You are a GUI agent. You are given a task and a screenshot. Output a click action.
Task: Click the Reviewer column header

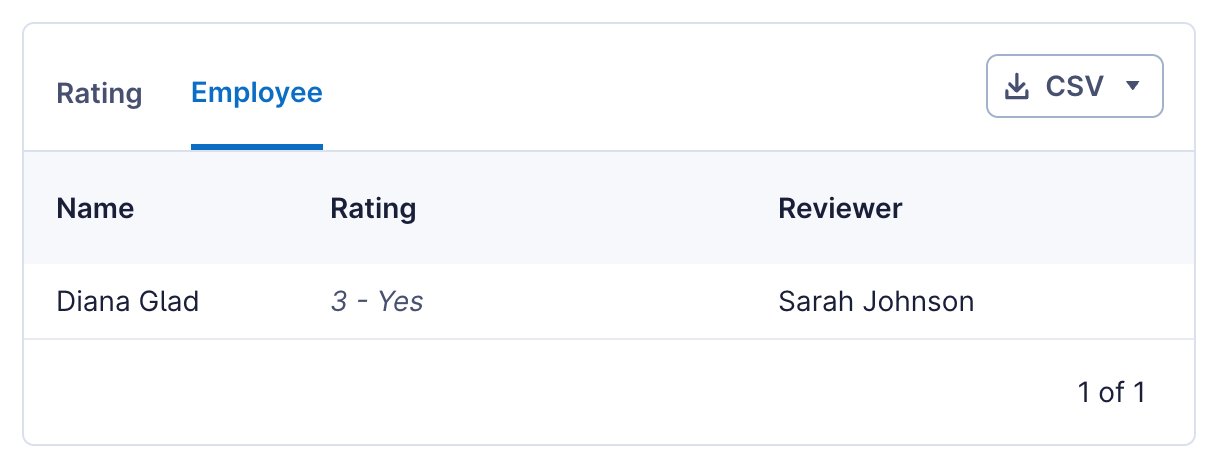(x=840, y=208)
